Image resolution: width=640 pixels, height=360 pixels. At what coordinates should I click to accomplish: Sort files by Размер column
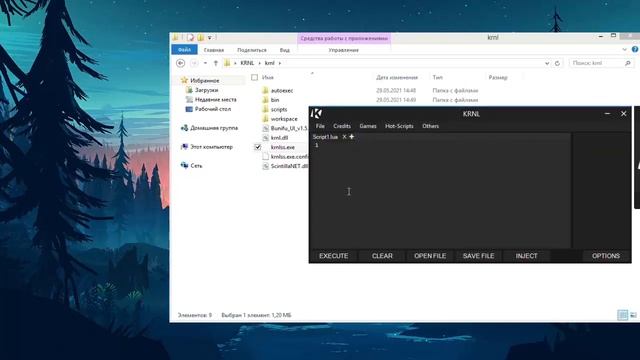point(498,77)
